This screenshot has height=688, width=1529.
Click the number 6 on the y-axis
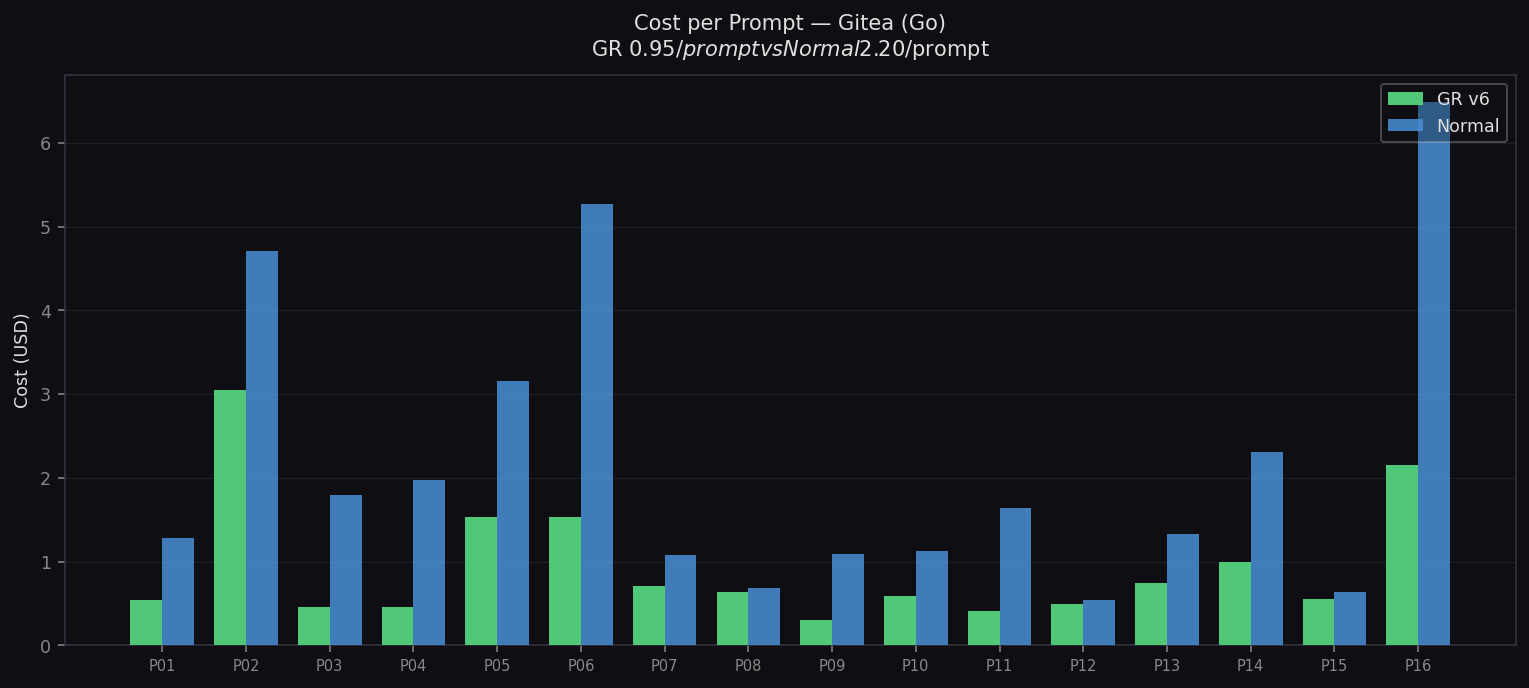click(46, 144)
